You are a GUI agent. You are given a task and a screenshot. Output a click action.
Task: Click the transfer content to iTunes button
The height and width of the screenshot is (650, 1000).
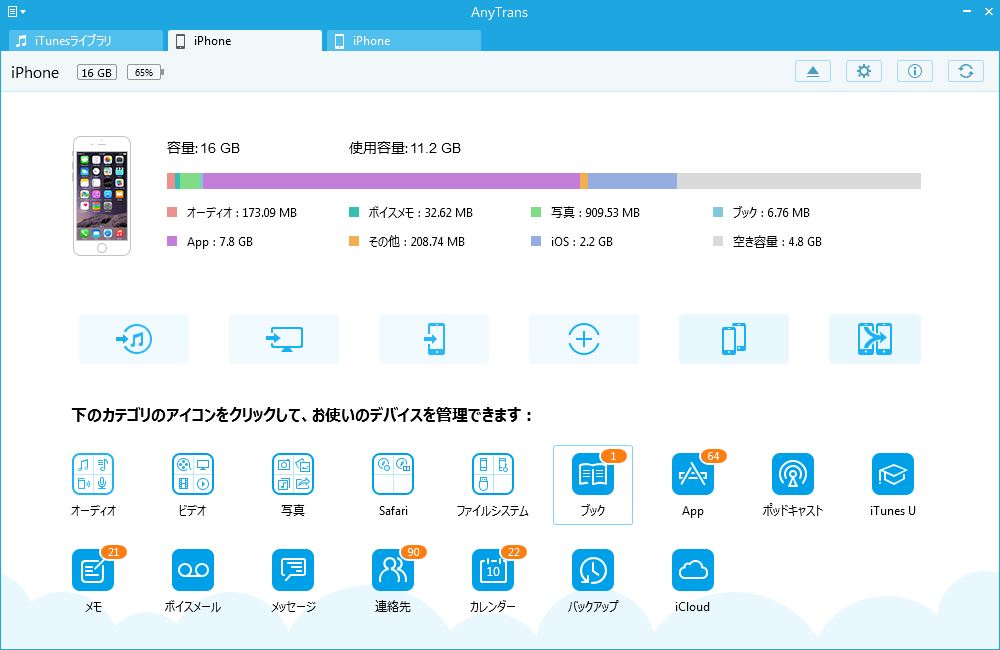[134, 339]
